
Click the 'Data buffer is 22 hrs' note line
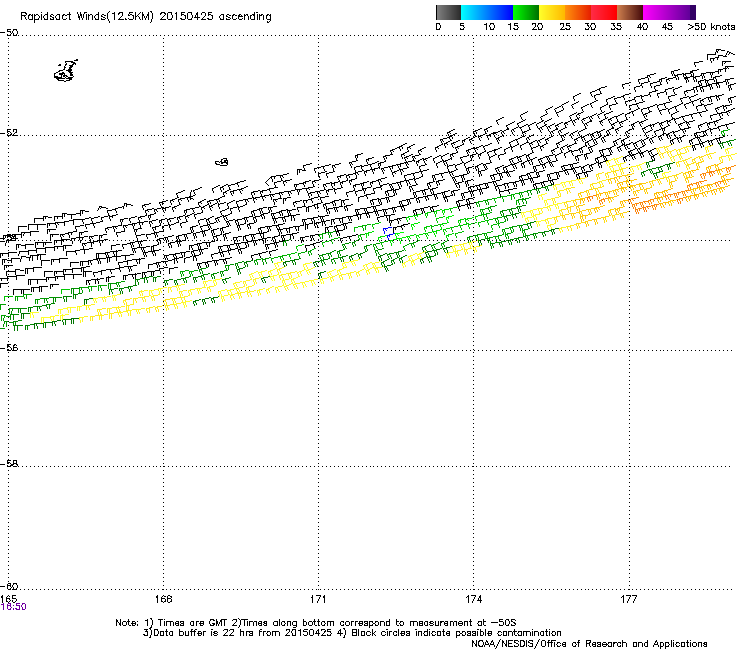click(352, 633)
